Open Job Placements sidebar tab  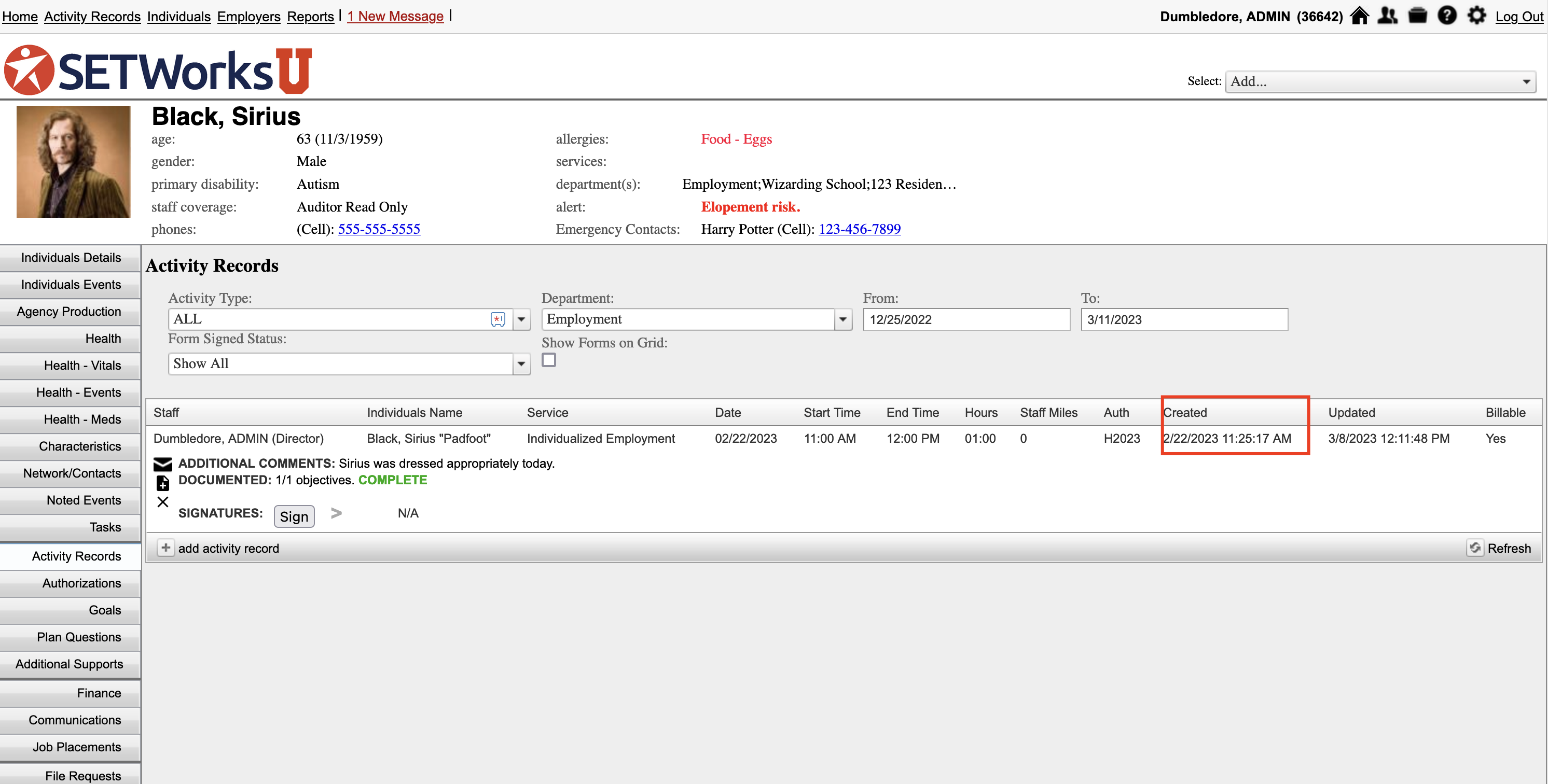coord(71,747)
